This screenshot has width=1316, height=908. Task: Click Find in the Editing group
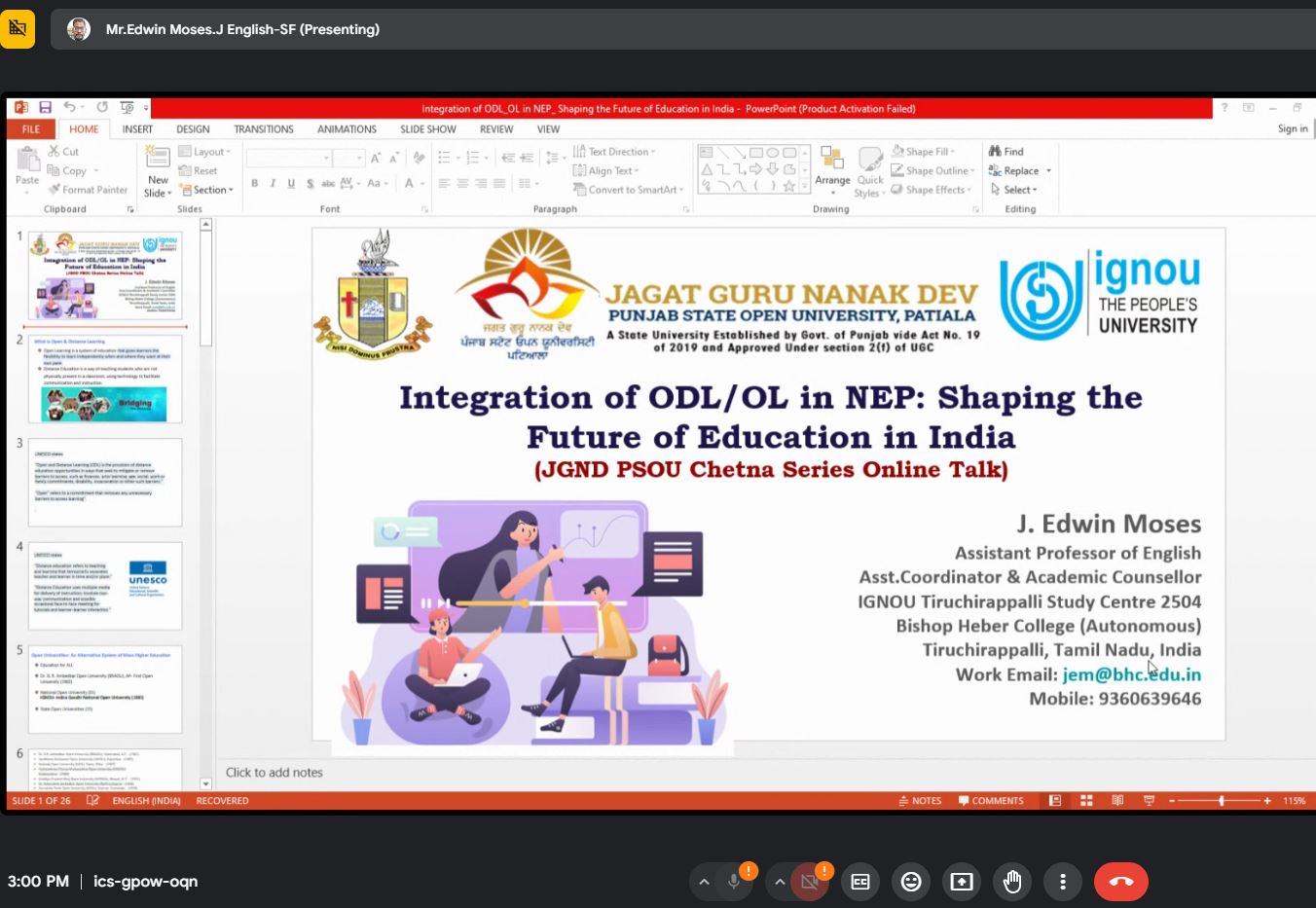coord(1006,152)
